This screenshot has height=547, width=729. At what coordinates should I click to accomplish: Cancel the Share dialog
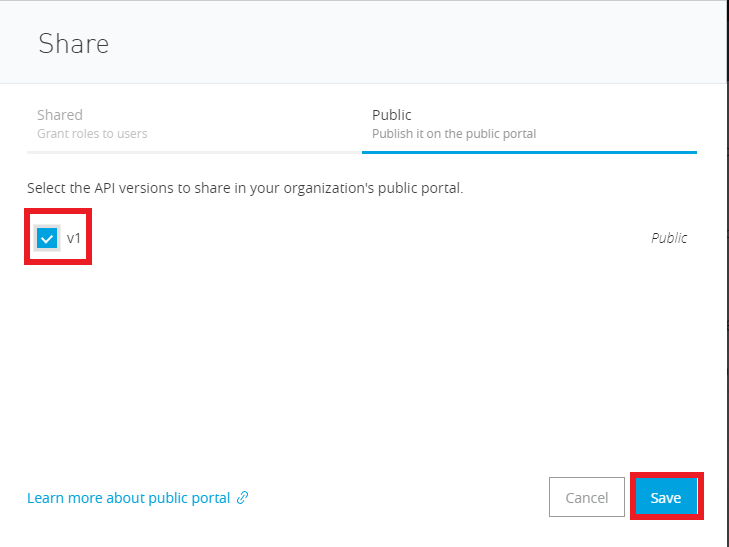point(586,498)
